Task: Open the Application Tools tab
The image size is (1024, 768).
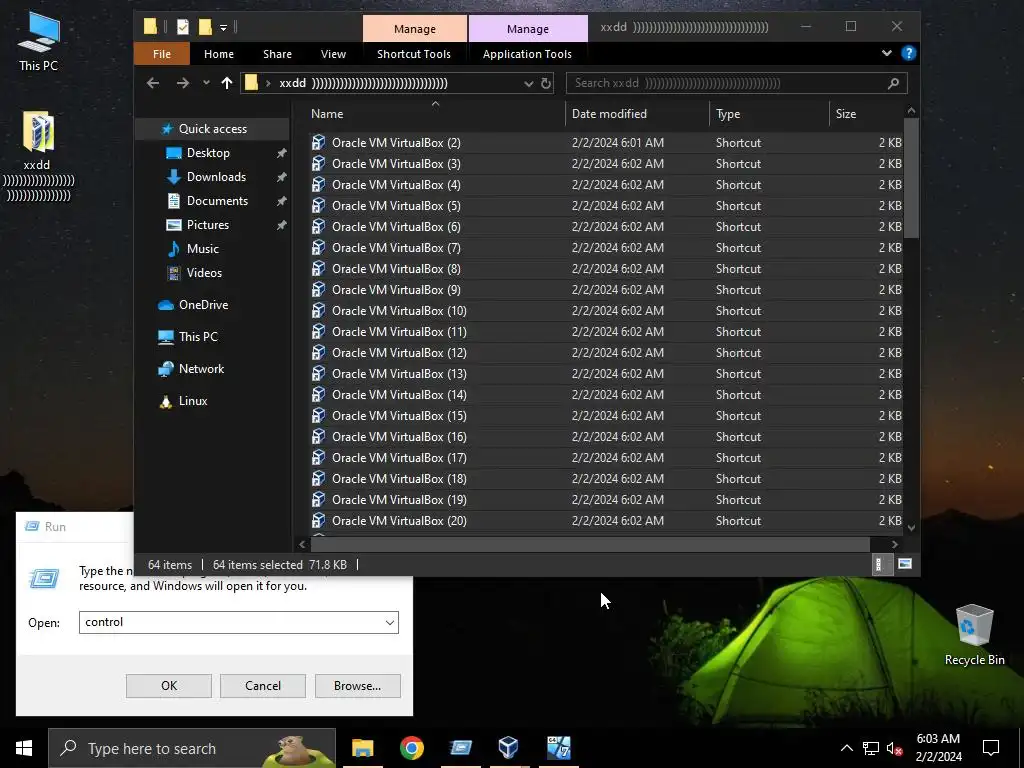Action: pyautogui.click(x=527, y=54)
